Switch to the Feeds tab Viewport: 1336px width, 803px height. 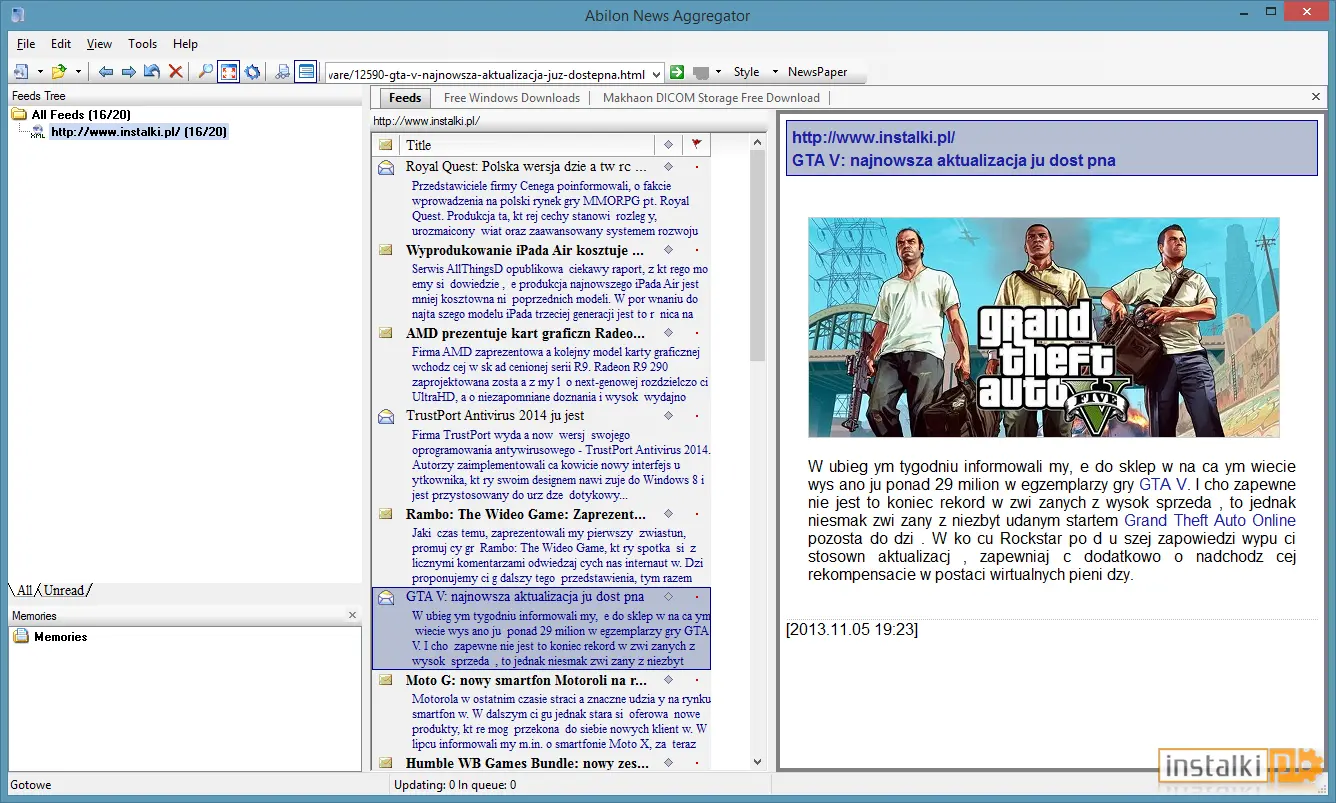[x=405, y=98]
